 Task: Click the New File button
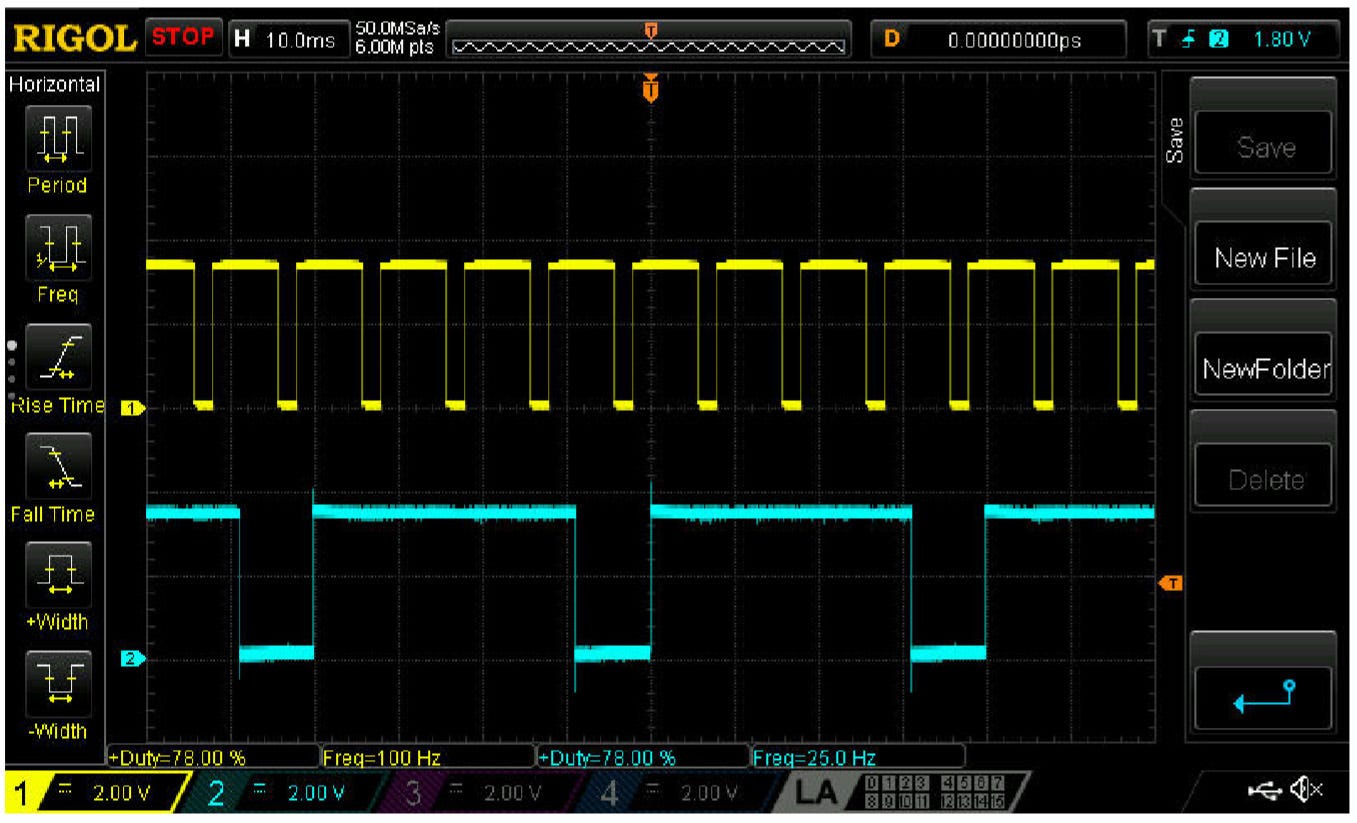pyautogui.click(x=1262, y=255)
